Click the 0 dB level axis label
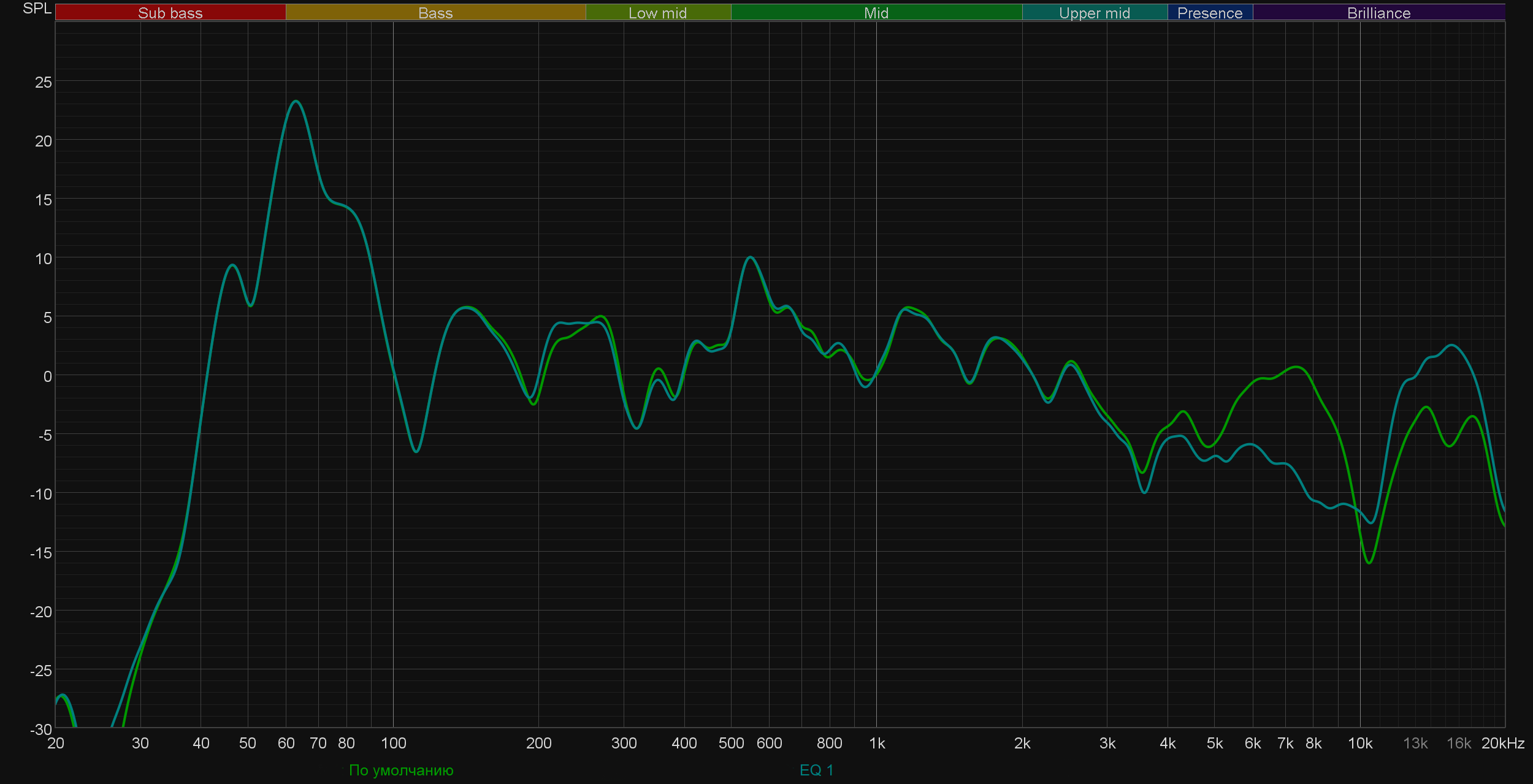 (47, 376)
